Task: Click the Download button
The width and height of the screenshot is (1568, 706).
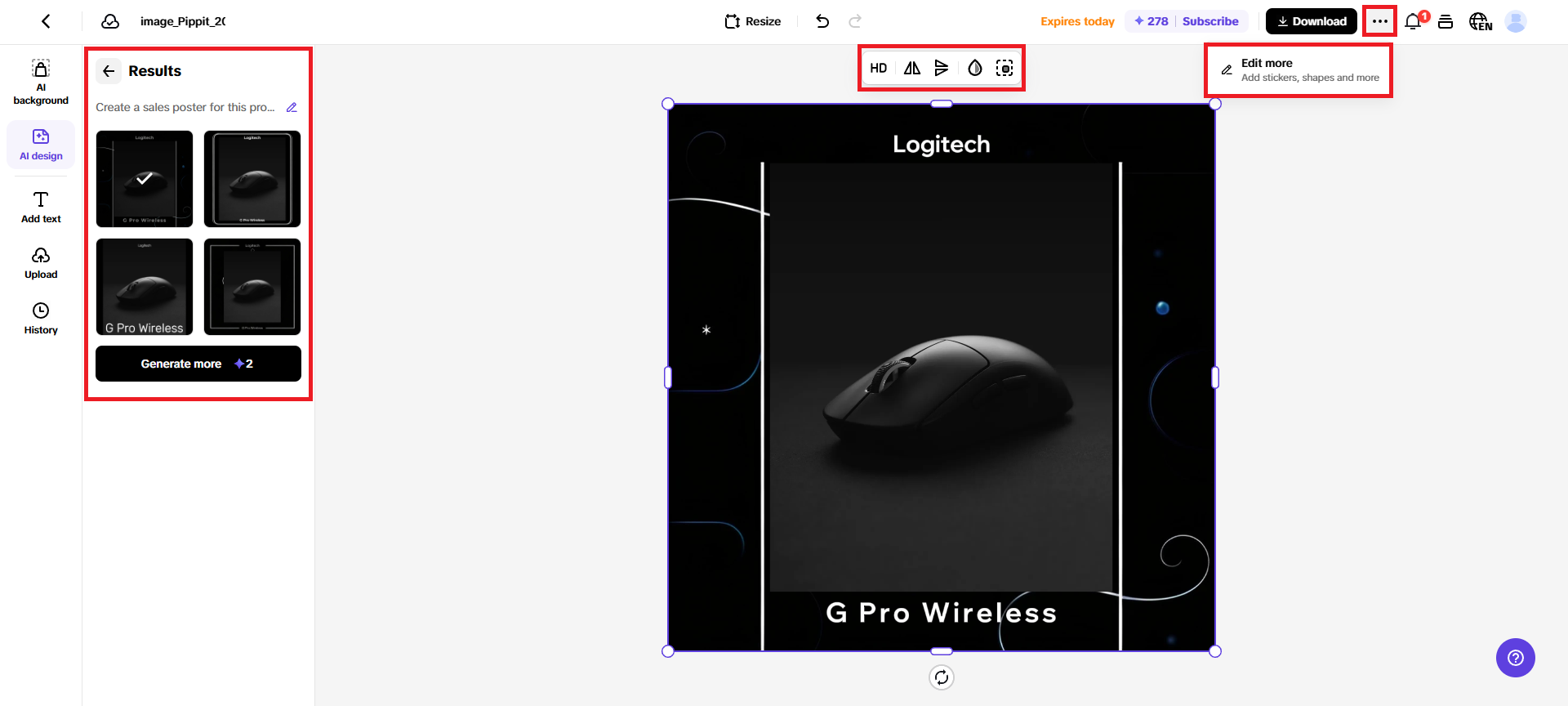Action: click(x=1312, y=21)
